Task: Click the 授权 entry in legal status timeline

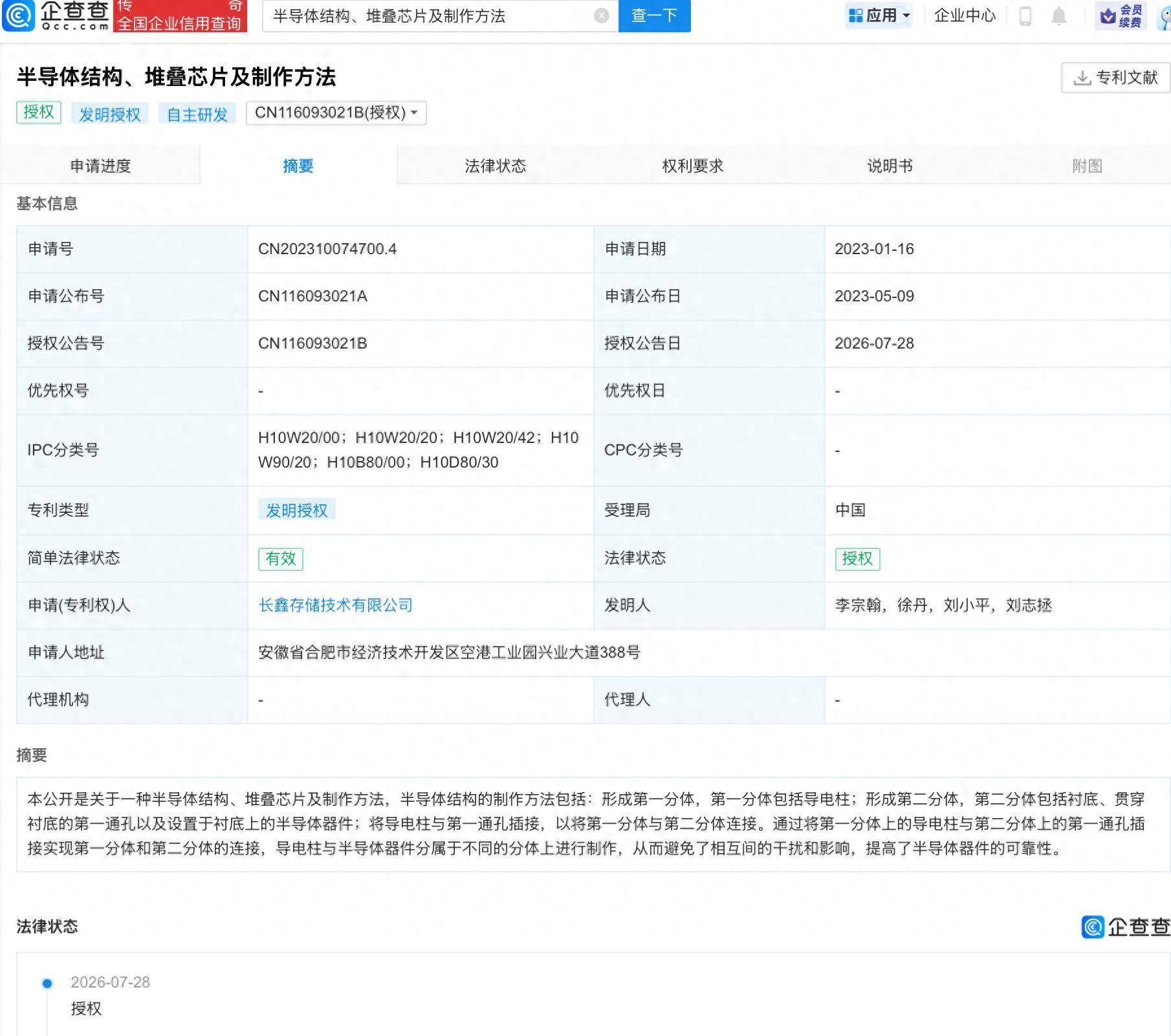Action: click(x=86, y=1009)
